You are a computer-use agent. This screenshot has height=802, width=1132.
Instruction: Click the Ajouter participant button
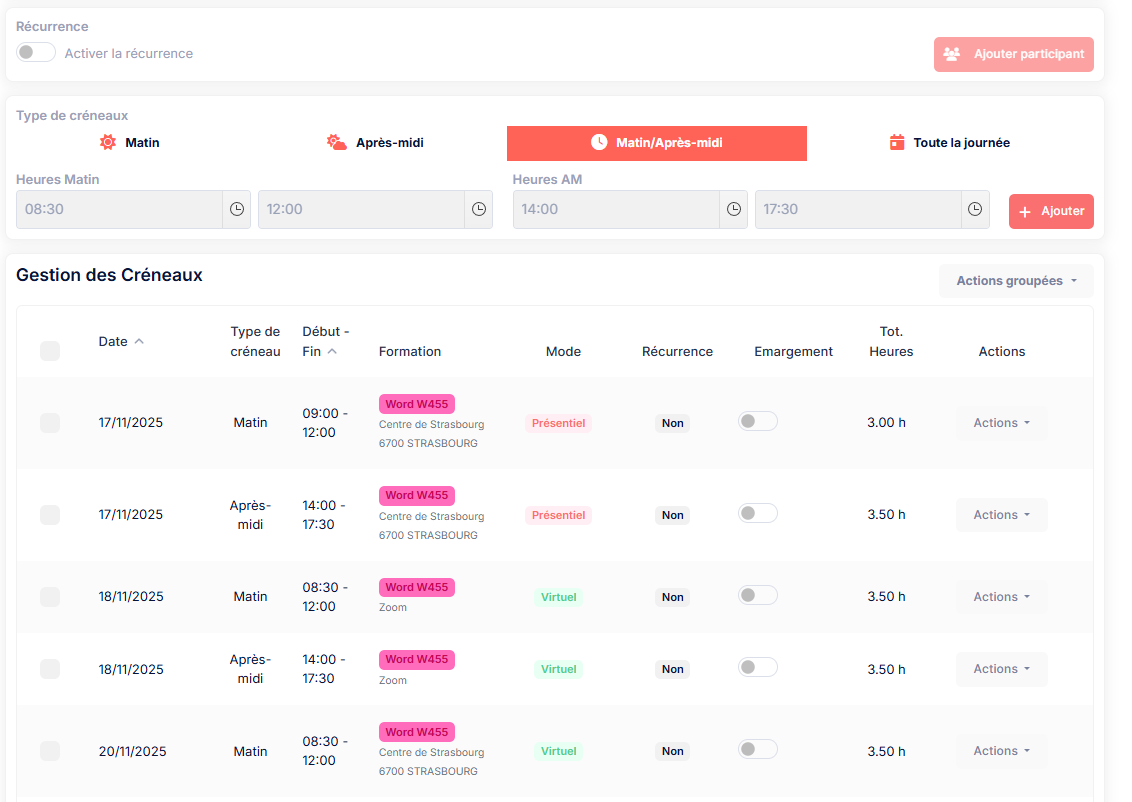(1014, 54)
